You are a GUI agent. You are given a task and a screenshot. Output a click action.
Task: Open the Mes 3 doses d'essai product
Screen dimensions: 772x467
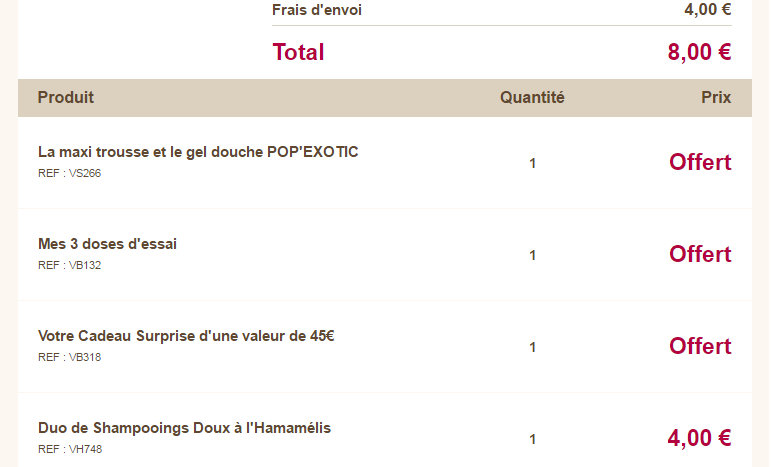107,244
